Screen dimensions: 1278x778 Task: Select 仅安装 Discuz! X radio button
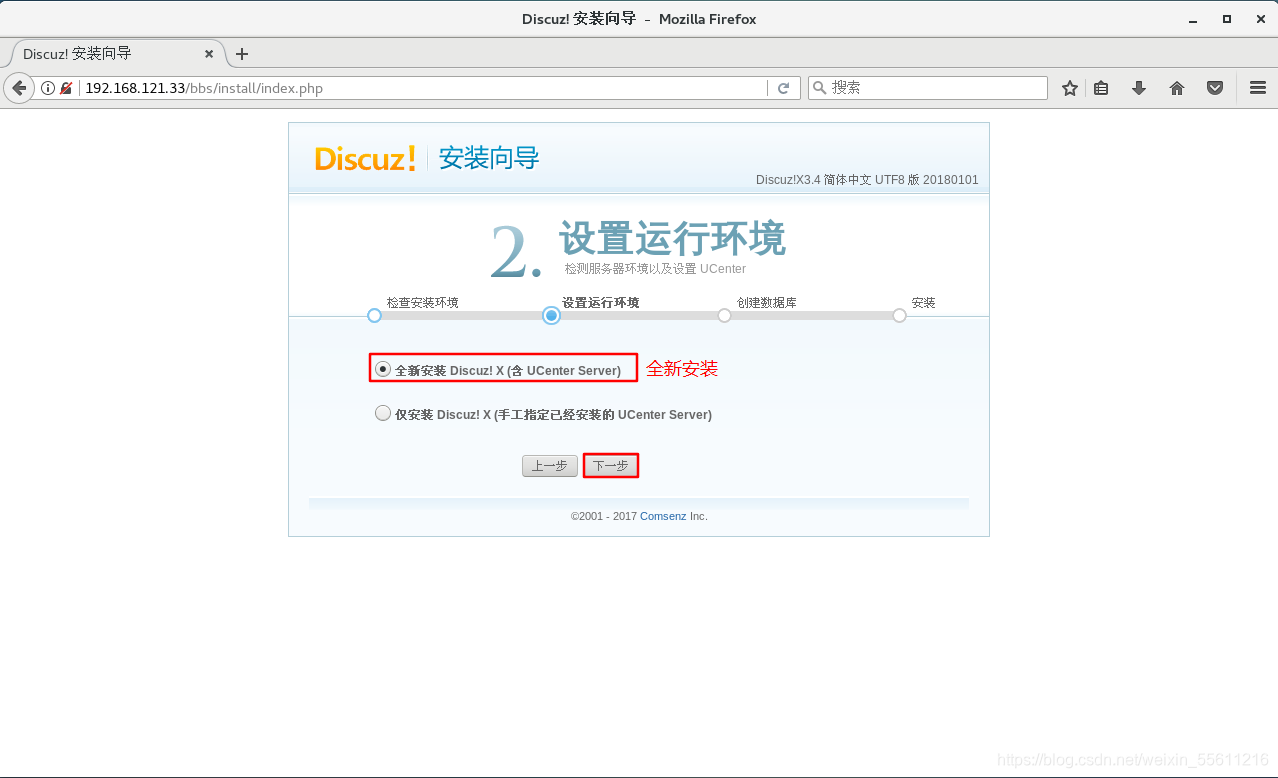point(383,413)
